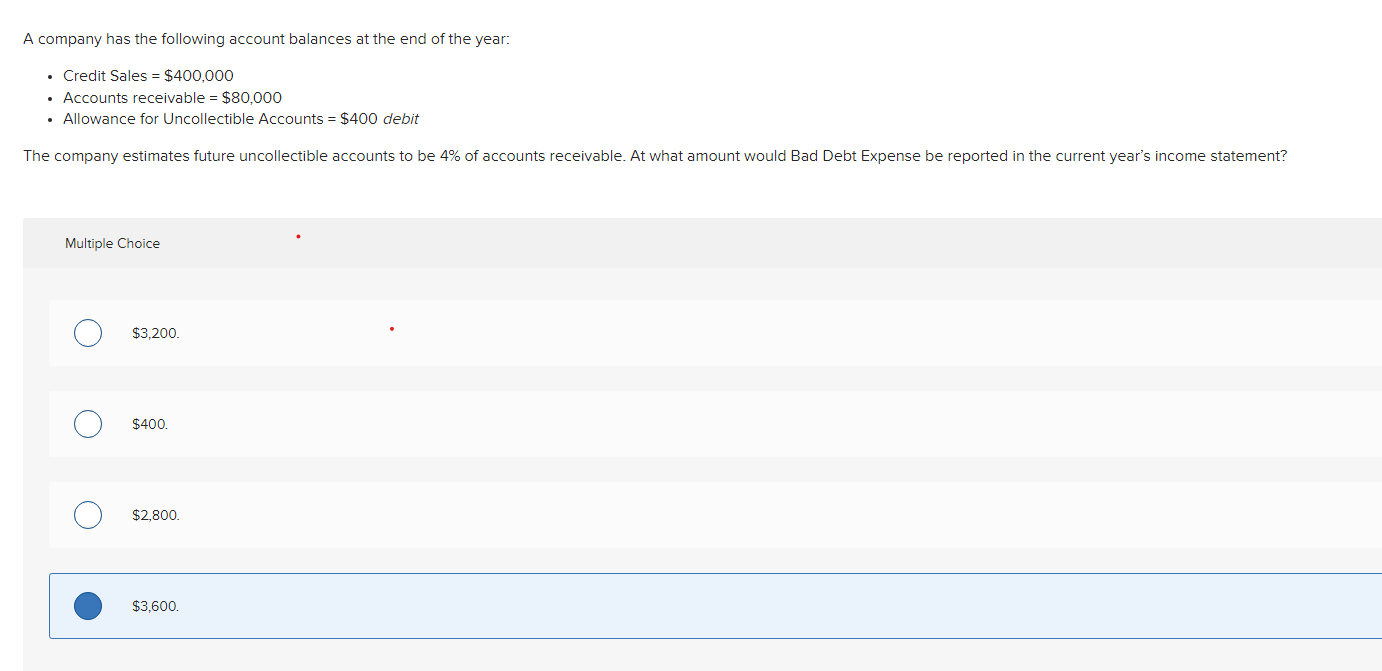Select the $2,800 answer radio button
1382x671 pixels.
point(87,514)
